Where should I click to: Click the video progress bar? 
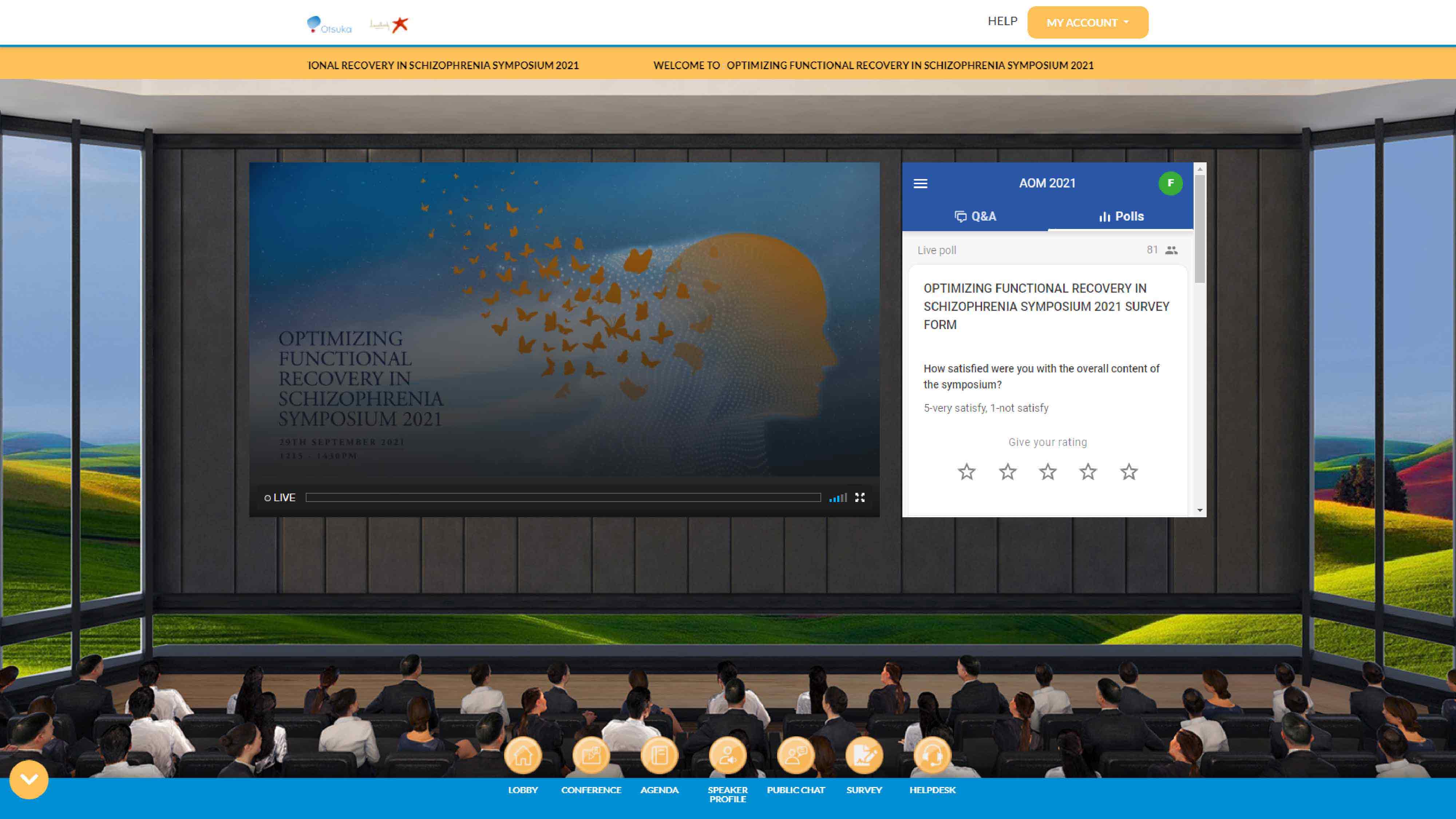pos(563,497)
